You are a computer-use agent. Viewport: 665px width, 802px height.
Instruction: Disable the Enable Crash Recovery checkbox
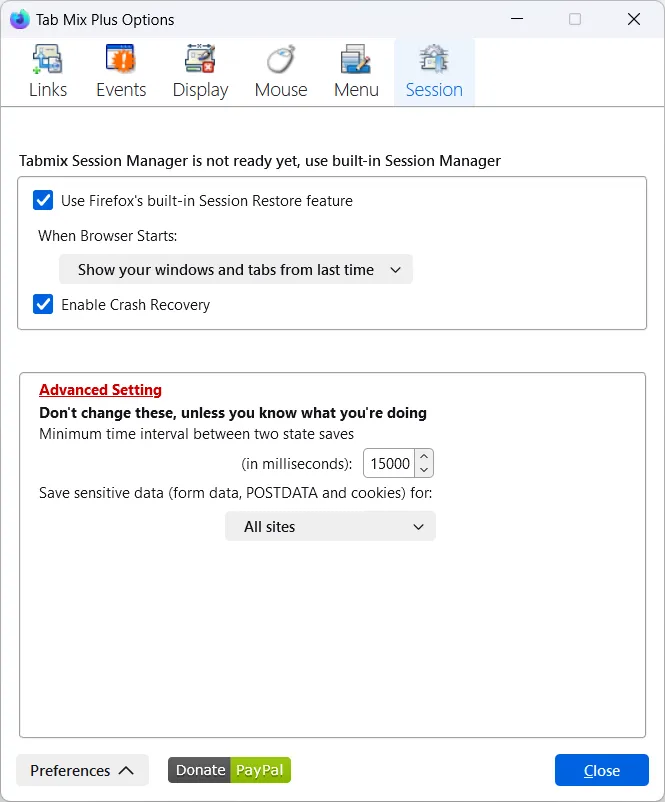click(x=44, y=304)
